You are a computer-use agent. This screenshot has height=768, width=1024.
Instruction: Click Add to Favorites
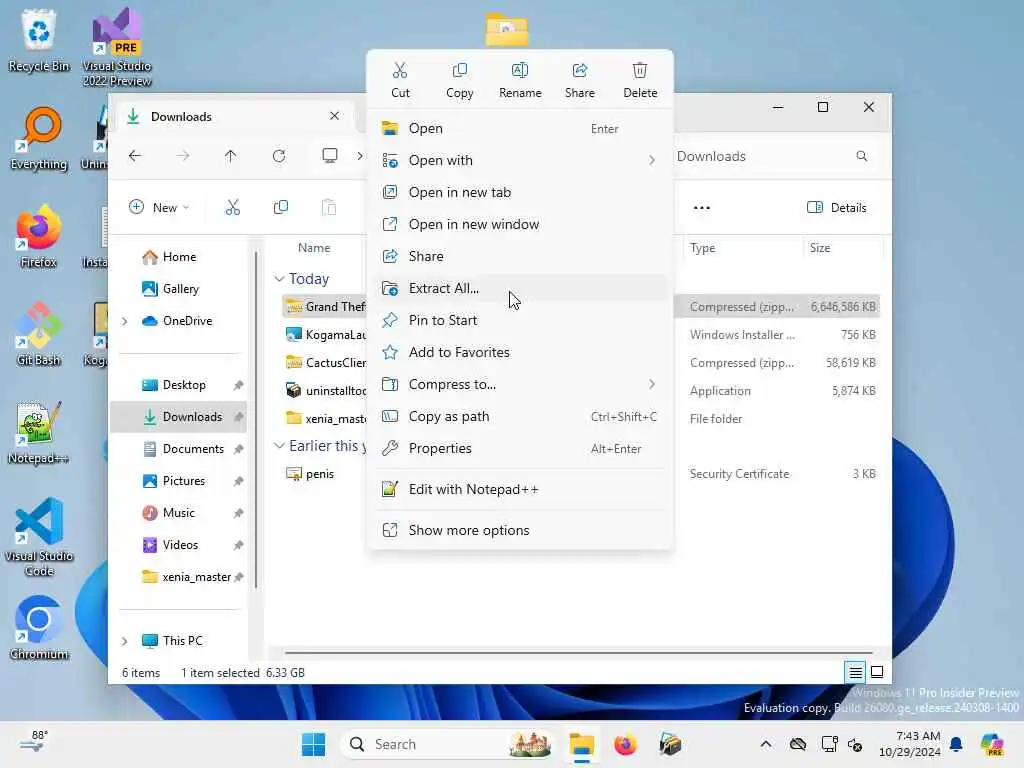(520, 353)
